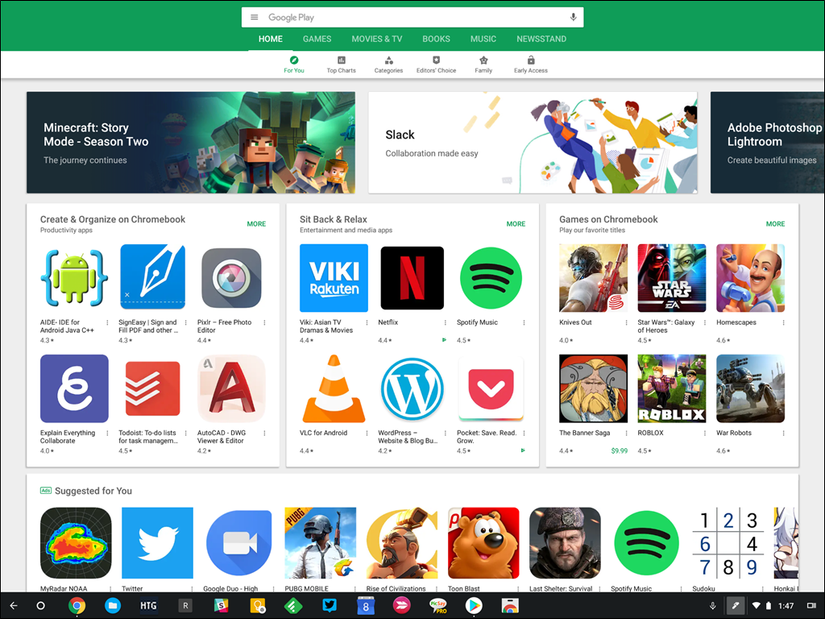
Task: Tap the voice search microphone icon
Action: click(573, 17)
